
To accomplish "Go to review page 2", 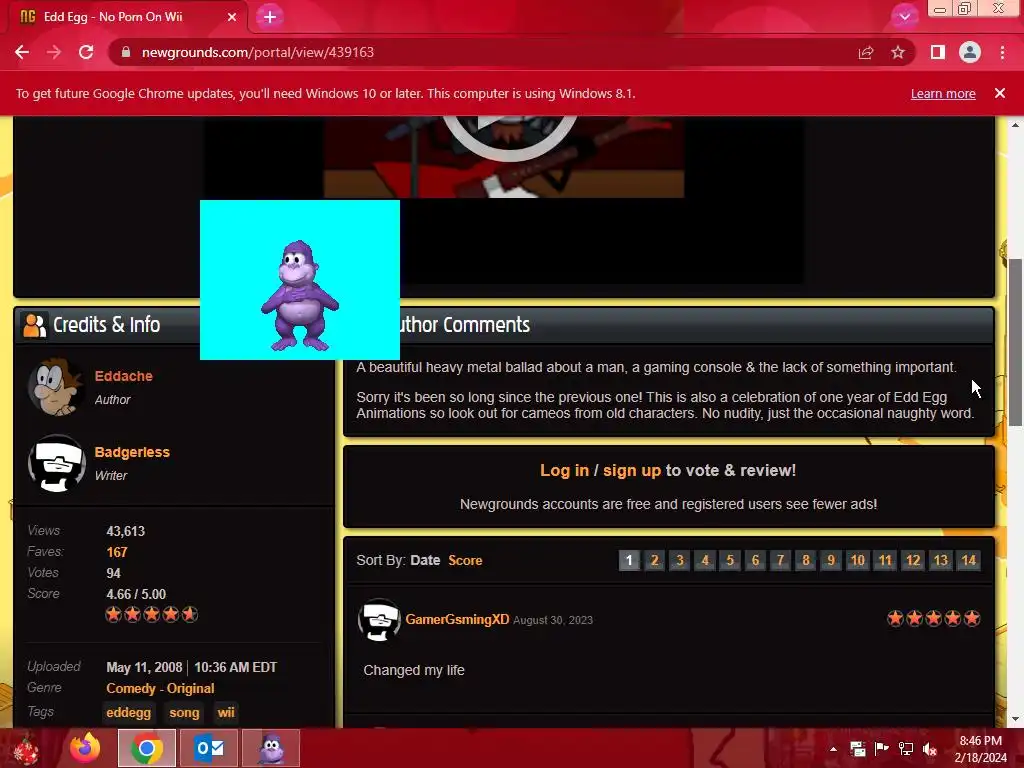I will coord(654,560).
